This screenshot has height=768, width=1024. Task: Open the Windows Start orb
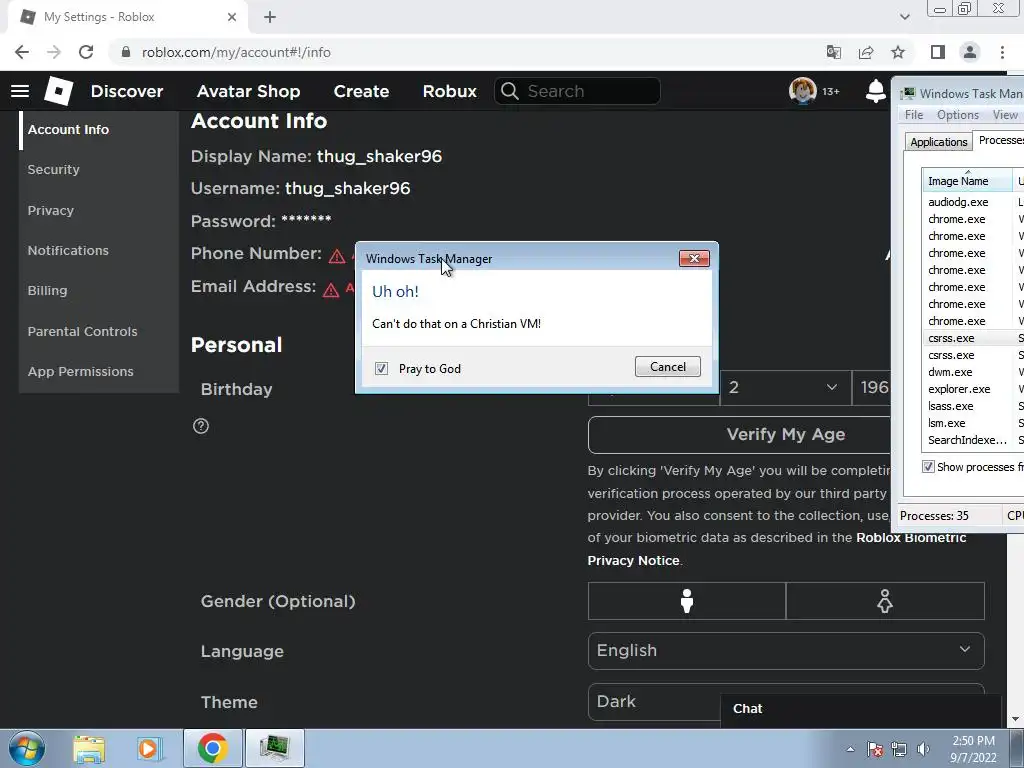(x=27, y=748)
